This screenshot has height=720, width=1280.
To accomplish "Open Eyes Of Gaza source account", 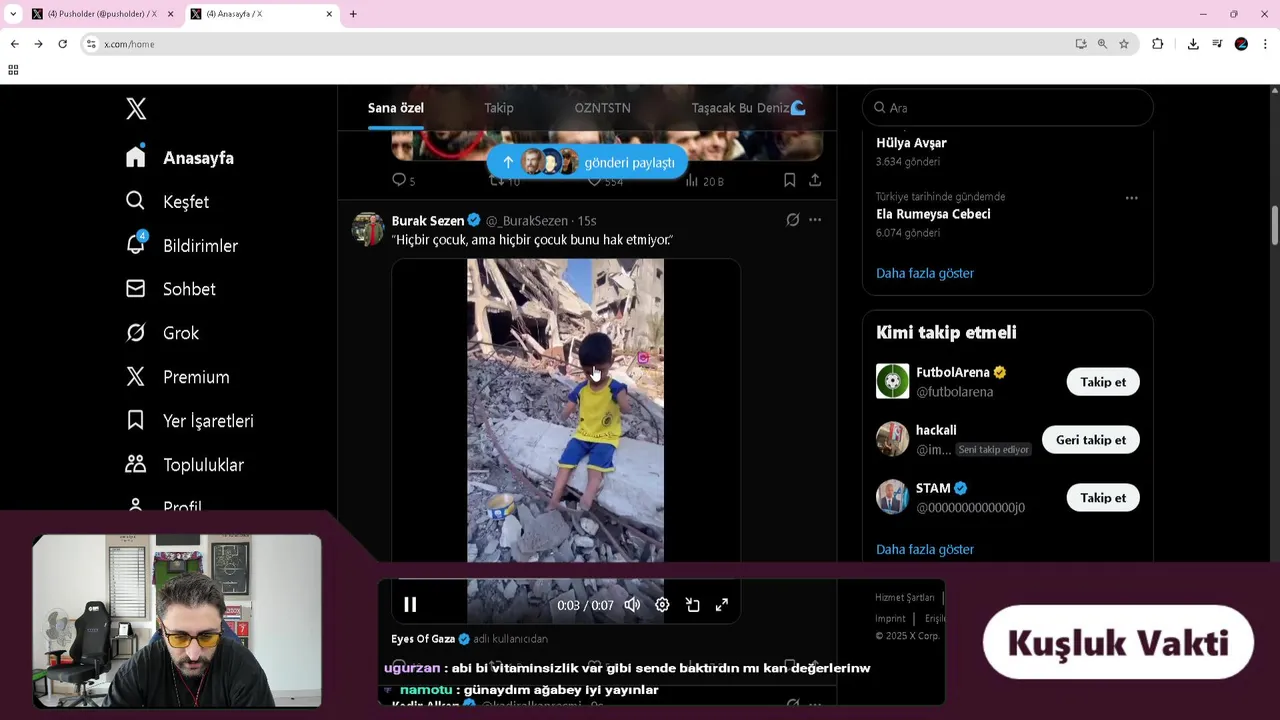I will coord(423,639).
